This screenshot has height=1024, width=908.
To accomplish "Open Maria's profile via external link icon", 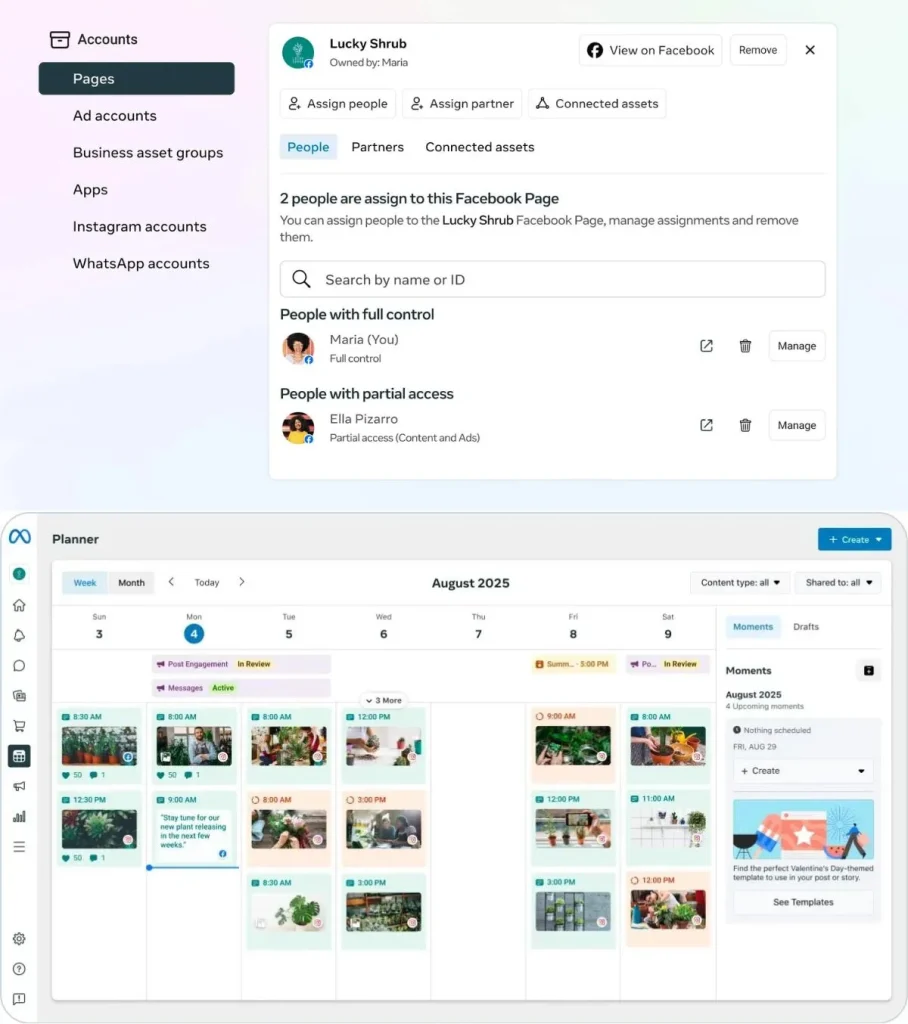I will pos(706,346).
